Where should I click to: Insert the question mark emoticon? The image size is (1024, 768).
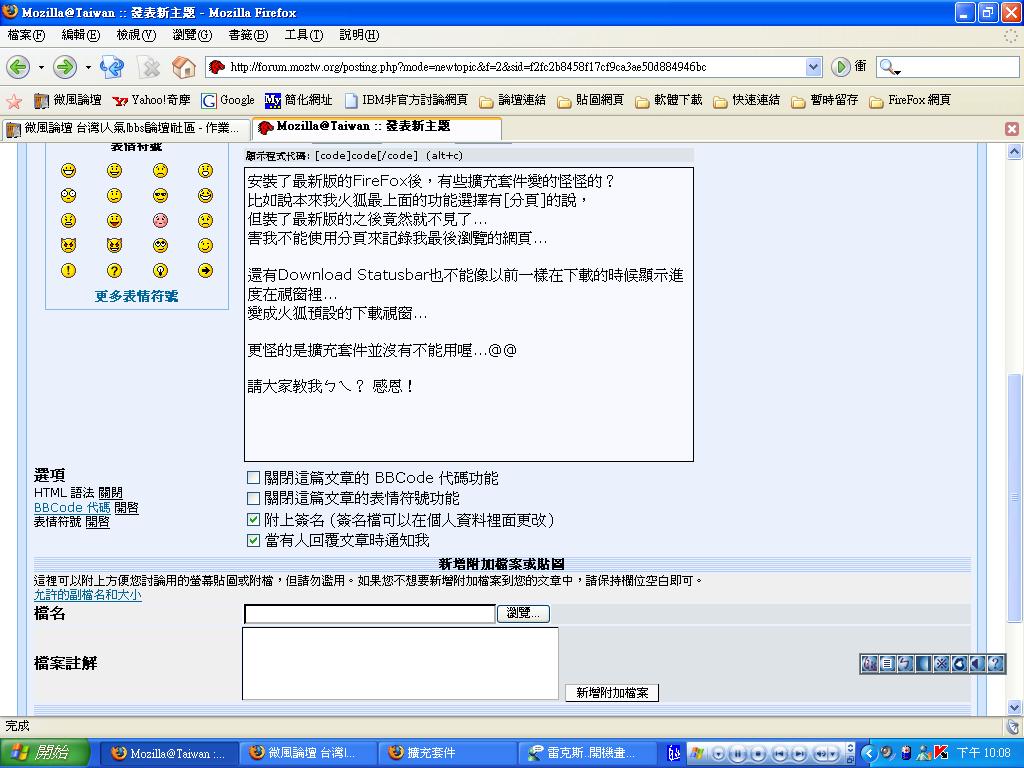click(x=115, y=270)
